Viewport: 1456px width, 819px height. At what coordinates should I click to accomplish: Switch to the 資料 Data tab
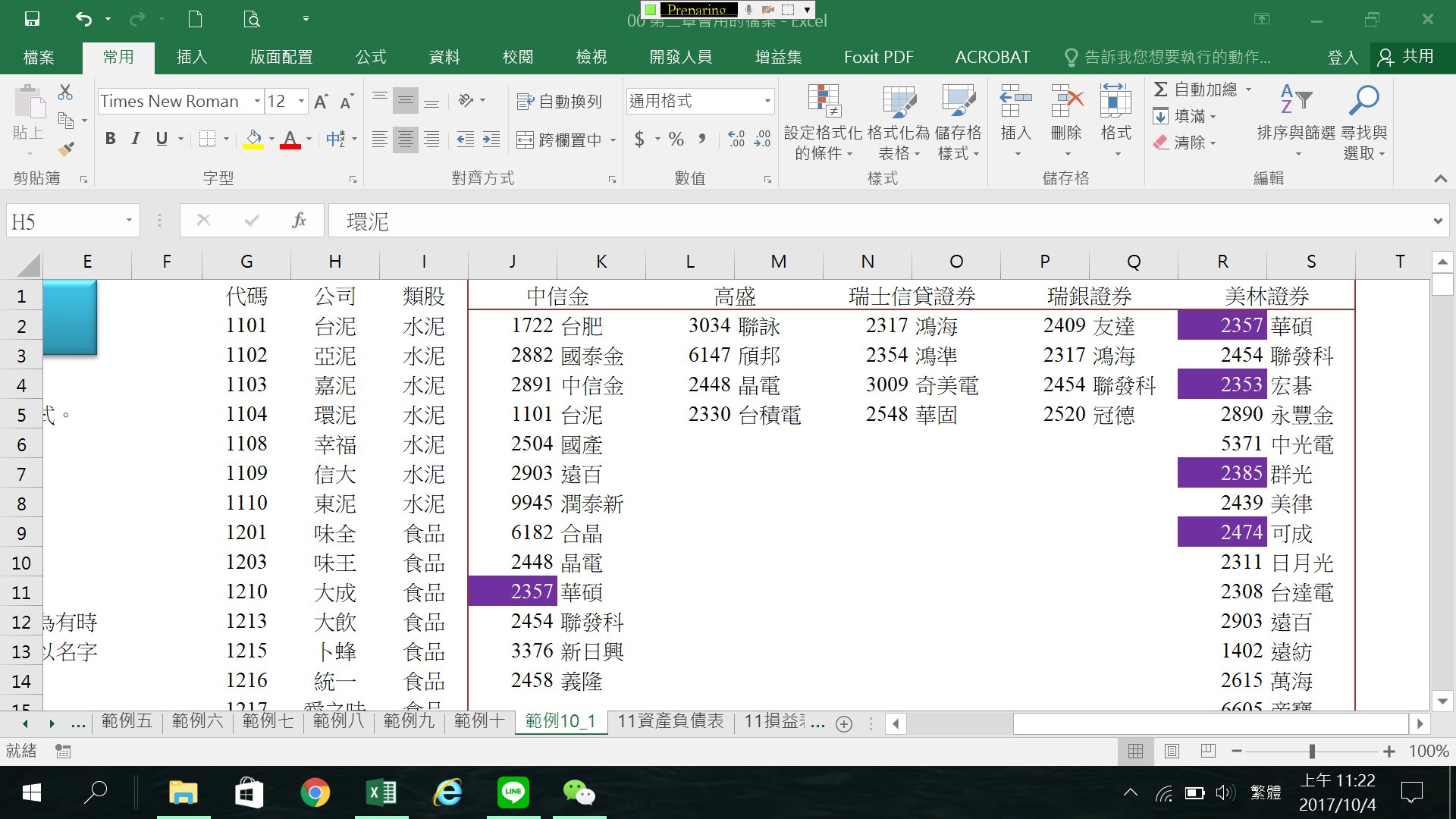click(444, 57)
